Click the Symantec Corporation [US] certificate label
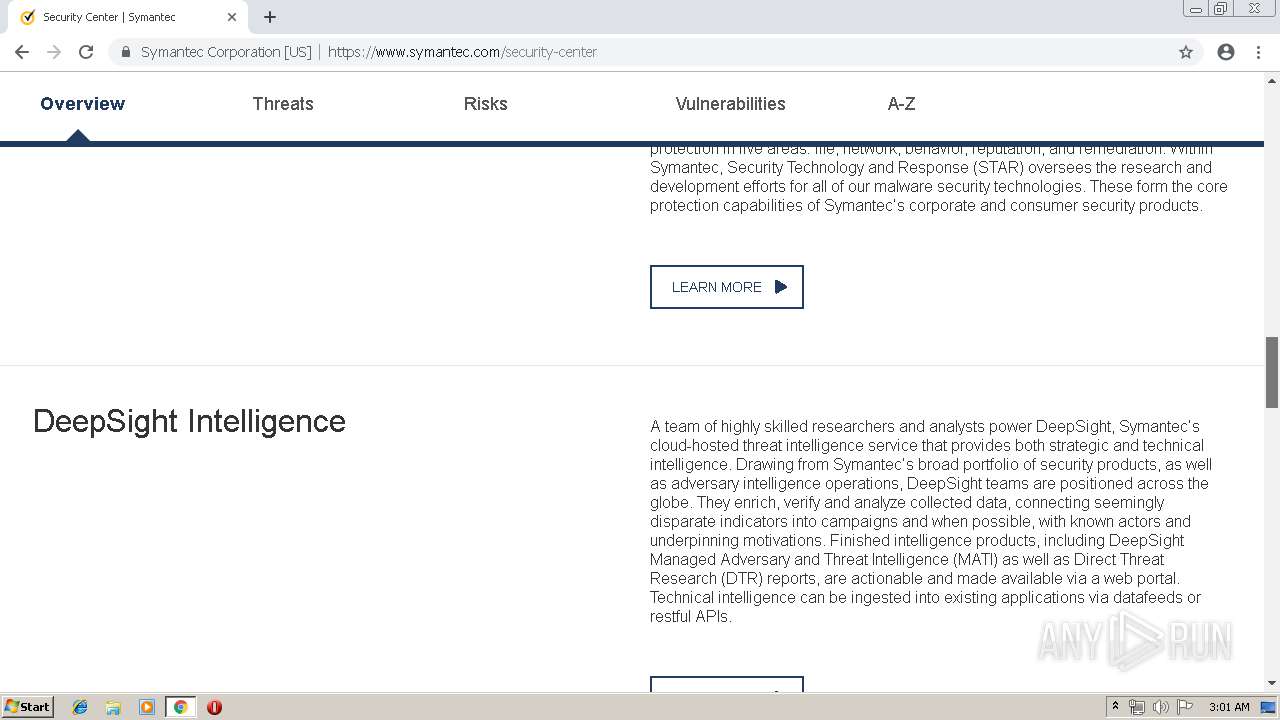The height and width of the screenshot is (720, 1280). tap(226, 52)
